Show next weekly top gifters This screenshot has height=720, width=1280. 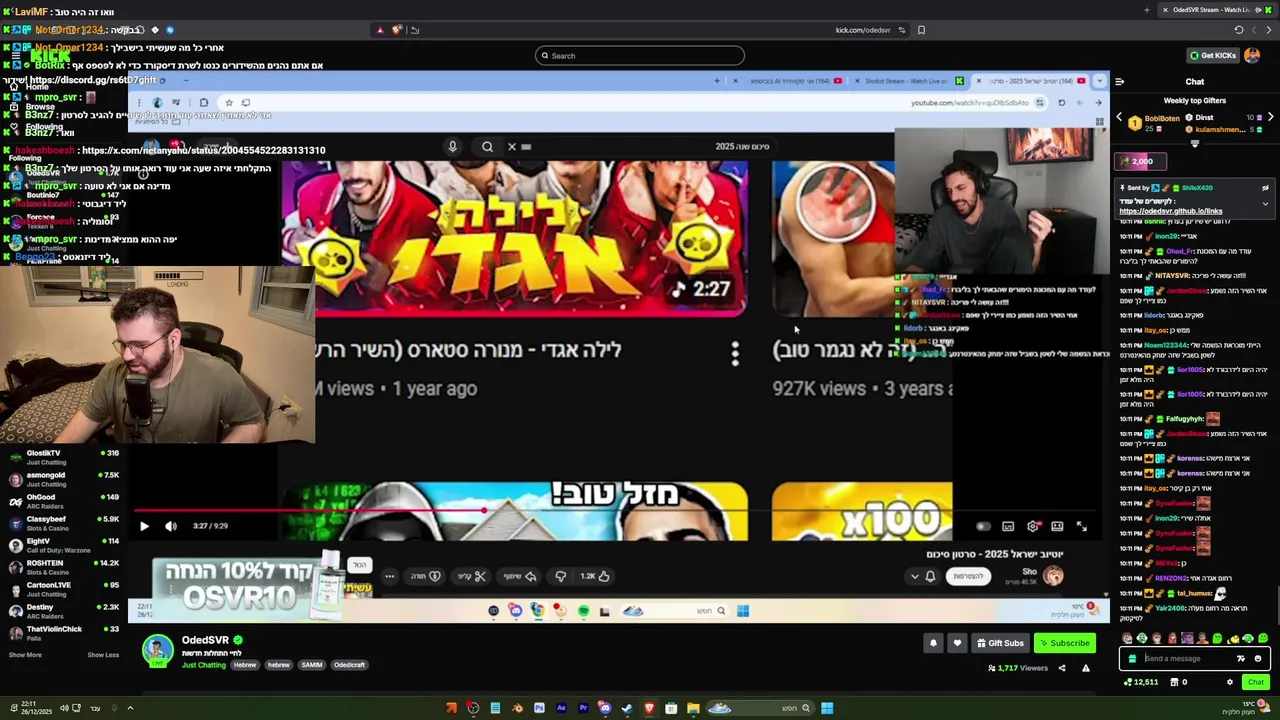[1270, 118]
